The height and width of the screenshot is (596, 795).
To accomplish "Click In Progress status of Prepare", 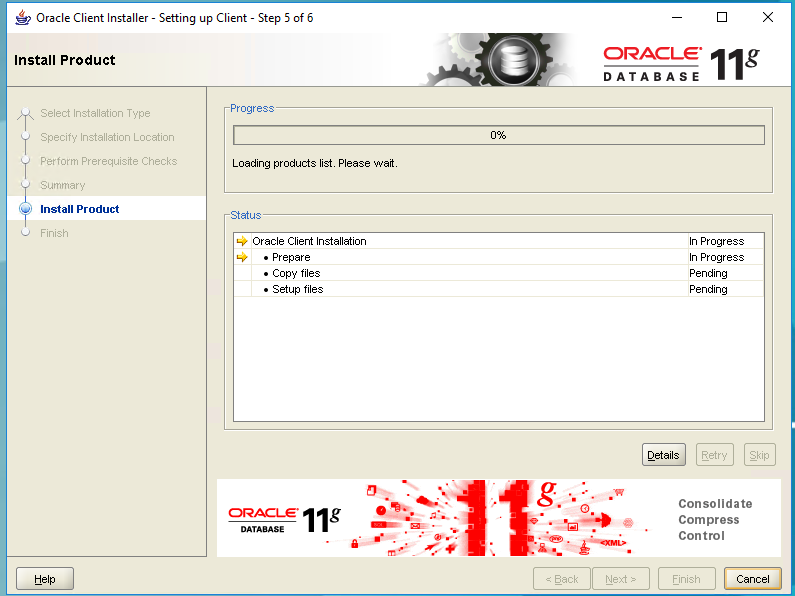I will pos(716,257).
